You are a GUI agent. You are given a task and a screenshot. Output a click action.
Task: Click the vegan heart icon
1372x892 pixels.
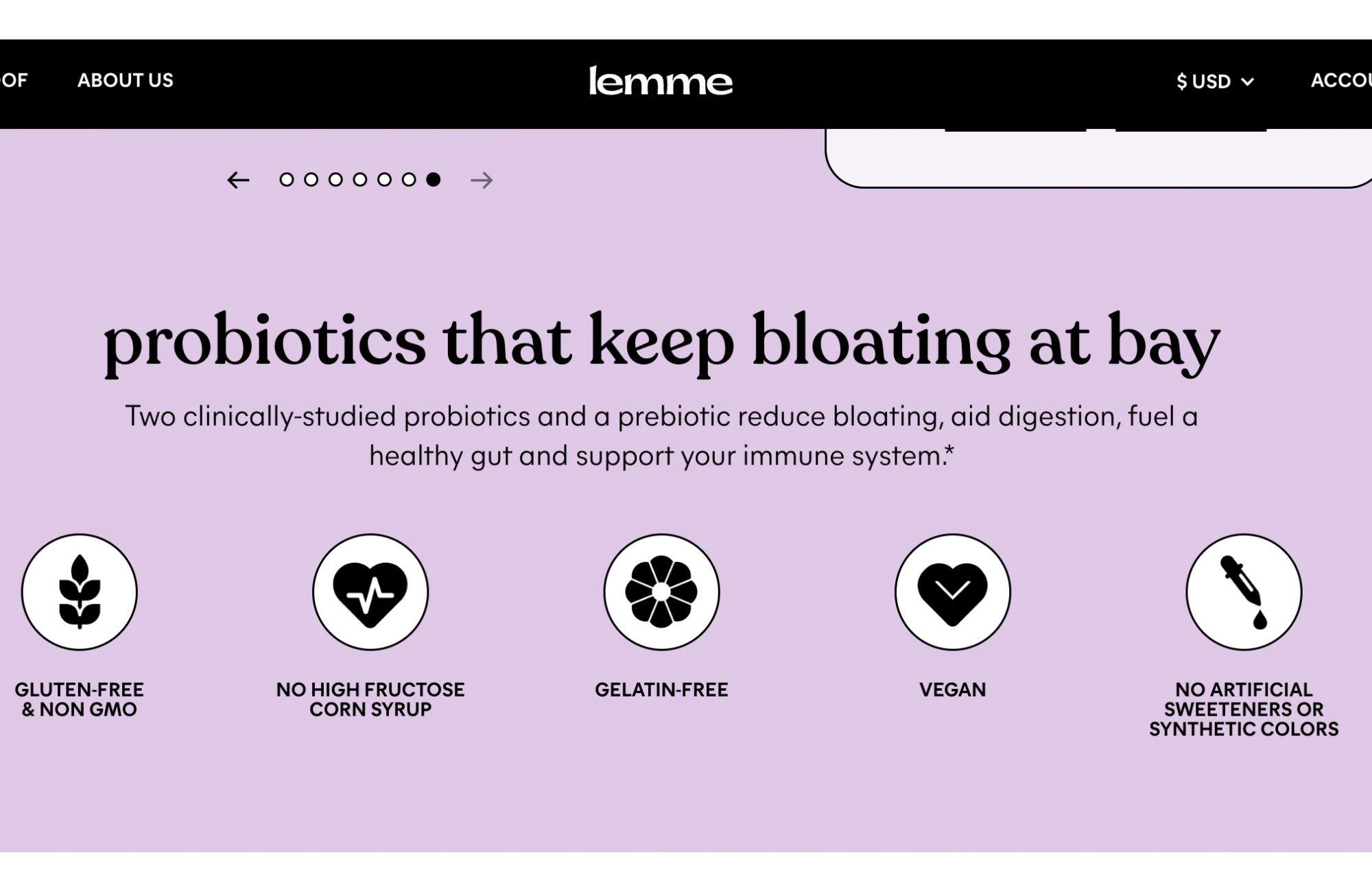(x=953, y=592)
